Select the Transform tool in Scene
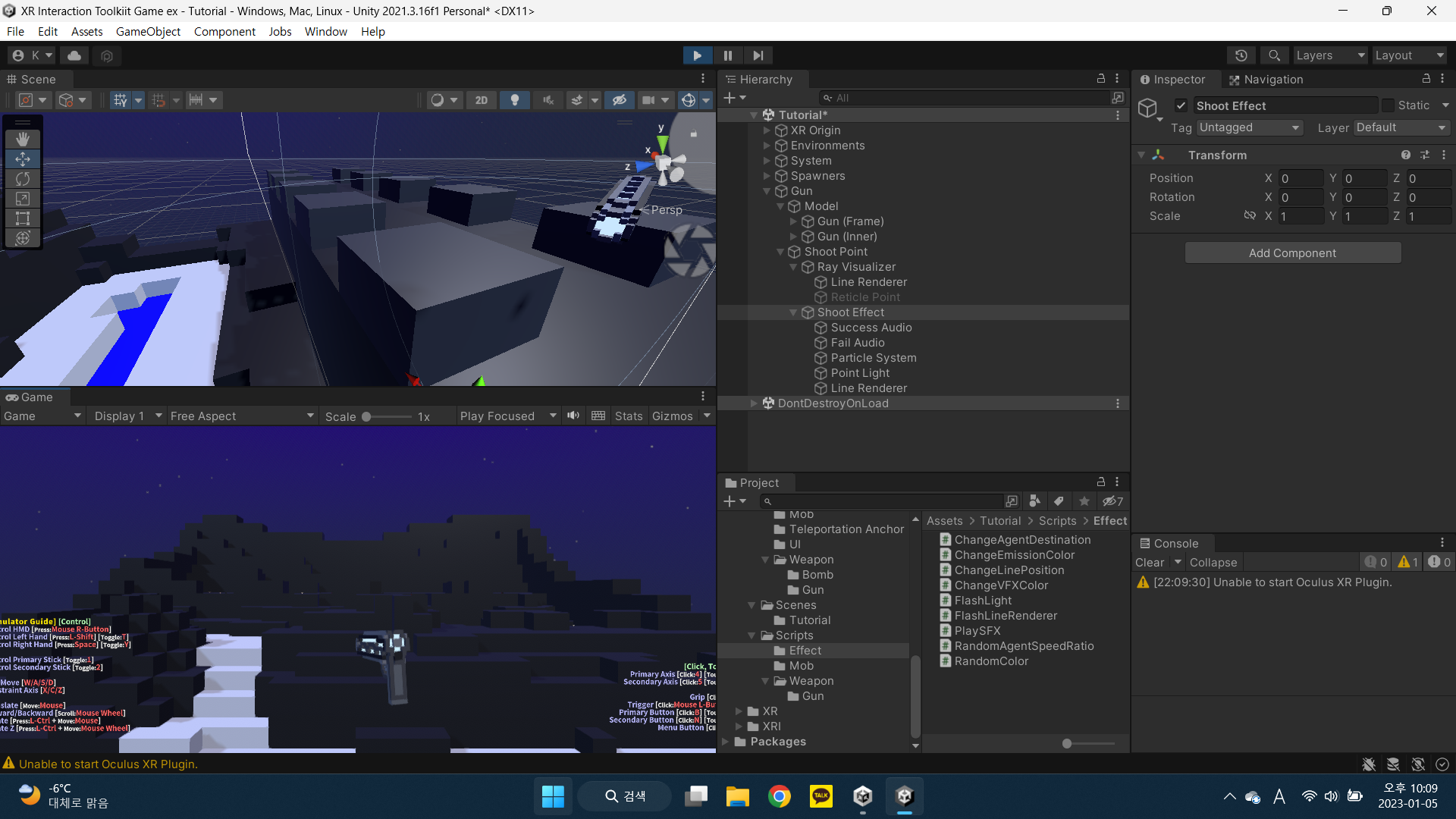 tap(23, 238)
